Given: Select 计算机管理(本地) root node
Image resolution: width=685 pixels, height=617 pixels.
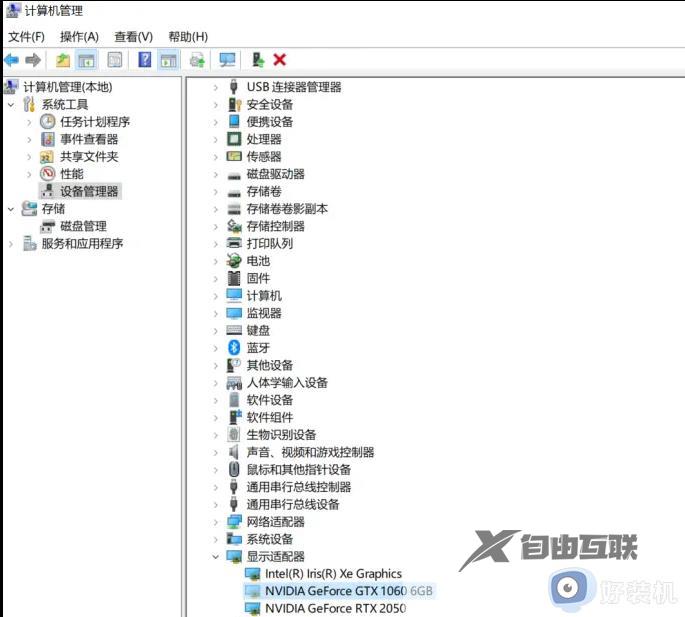Looking at the screenshot, I should pyautogui.click(x=68, y=87).
